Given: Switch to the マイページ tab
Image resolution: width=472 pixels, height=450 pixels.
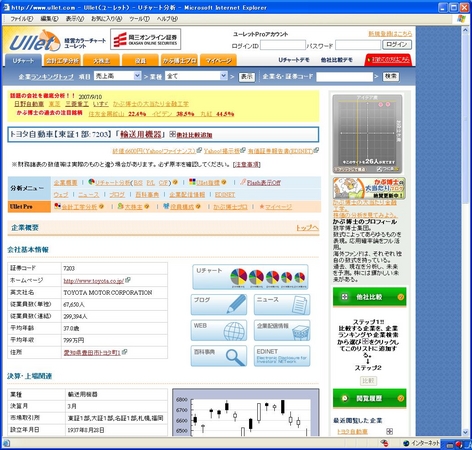Looking at the screenshot, I should [x=218, y=61].
